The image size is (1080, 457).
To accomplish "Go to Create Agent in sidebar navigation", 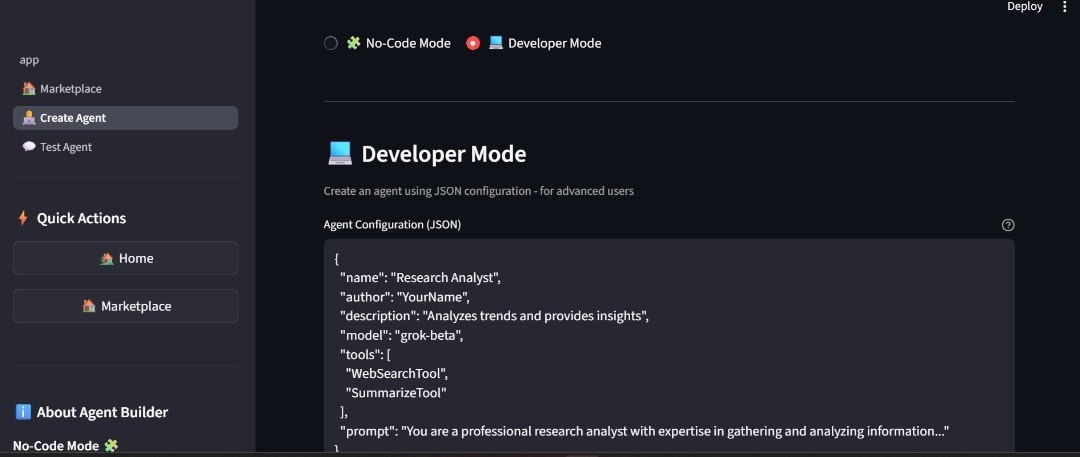I will (x=72, y=118).
